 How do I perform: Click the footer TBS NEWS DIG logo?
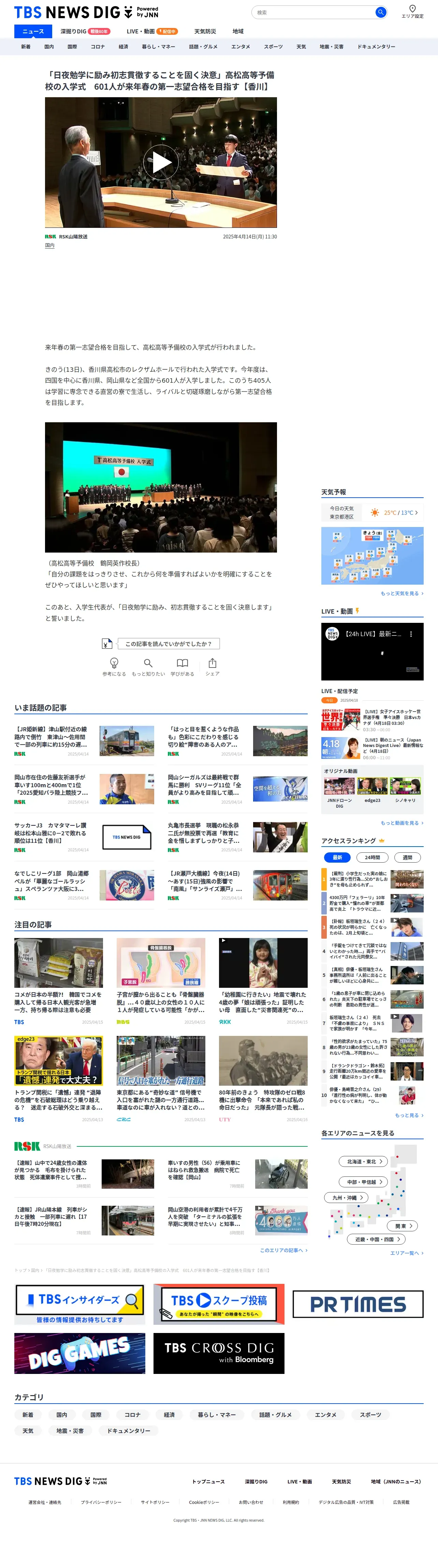click(x=60, y=1481)
